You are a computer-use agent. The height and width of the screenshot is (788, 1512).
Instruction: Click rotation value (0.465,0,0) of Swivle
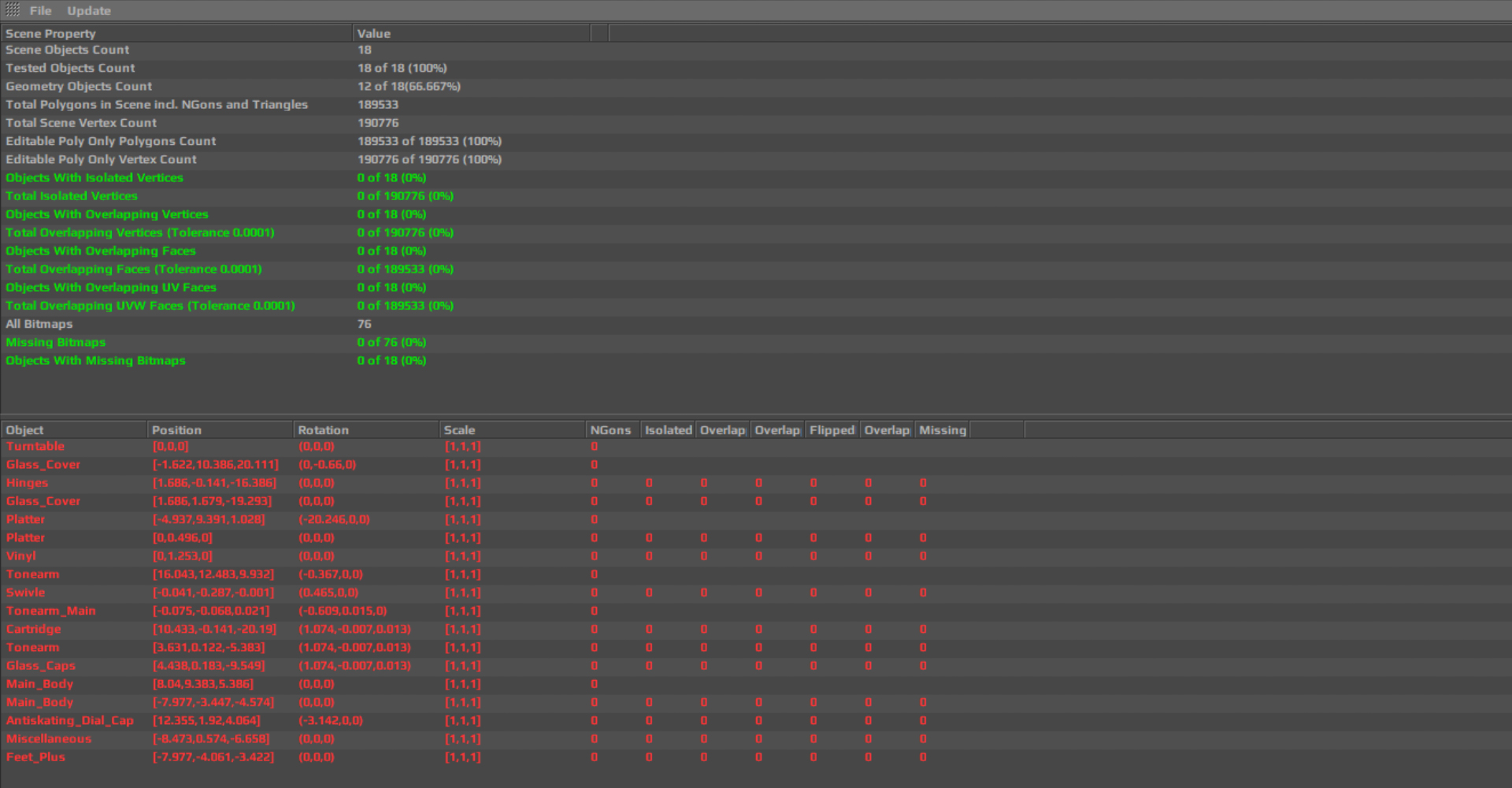(x=328, y=592)
